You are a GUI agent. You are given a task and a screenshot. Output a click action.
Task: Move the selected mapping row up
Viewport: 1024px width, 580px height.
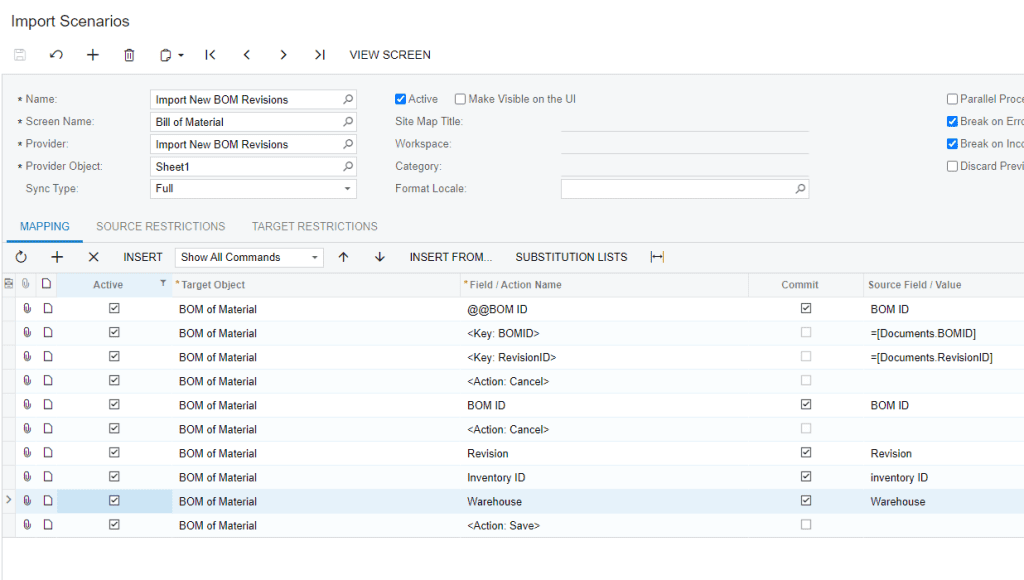pyautogui.click(x=343, y=257)
